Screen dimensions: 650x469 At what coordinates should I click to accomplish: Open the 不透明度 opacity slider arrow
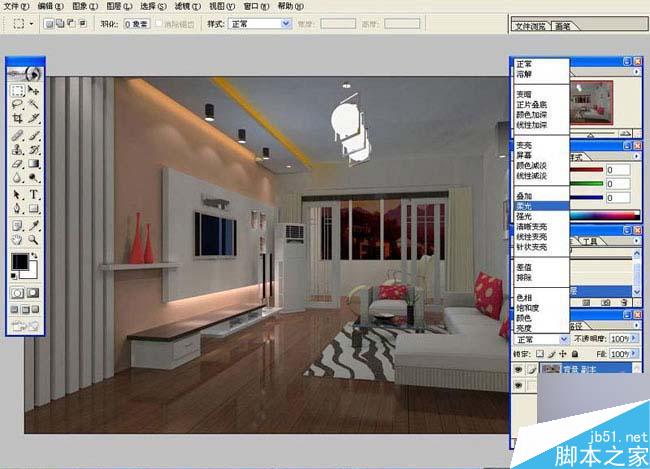coord(633,339)
